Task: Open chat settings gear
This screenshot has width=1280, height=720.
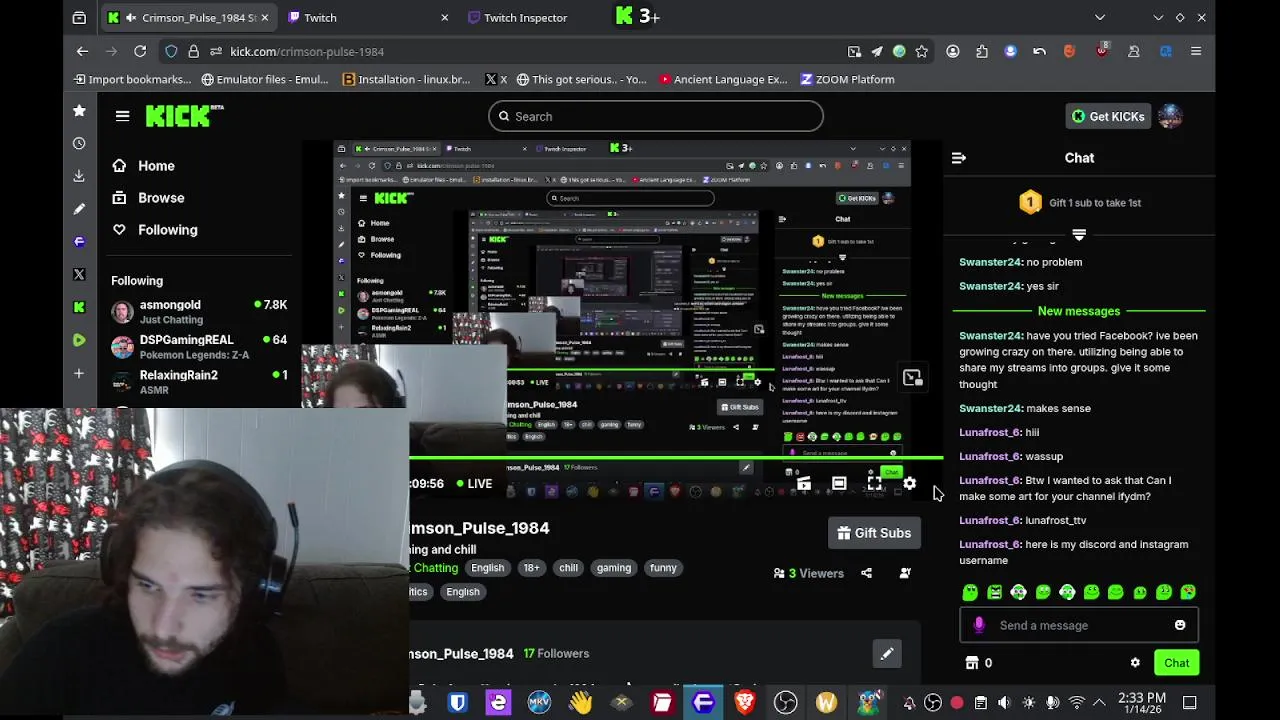Action: click(x=1135, y=663)
